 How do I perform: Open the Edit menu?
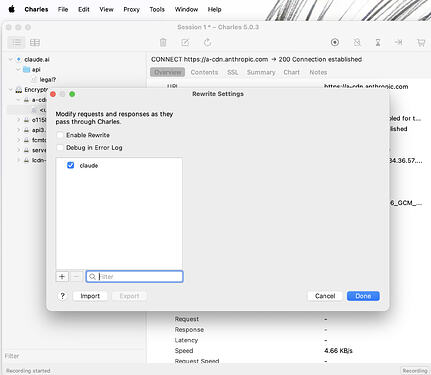(x=84, y=9)
